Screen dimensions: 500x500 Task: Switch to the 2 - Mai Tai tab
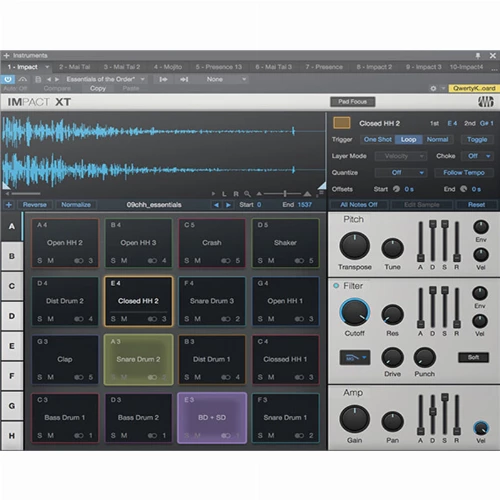click(x=75, y=67)
